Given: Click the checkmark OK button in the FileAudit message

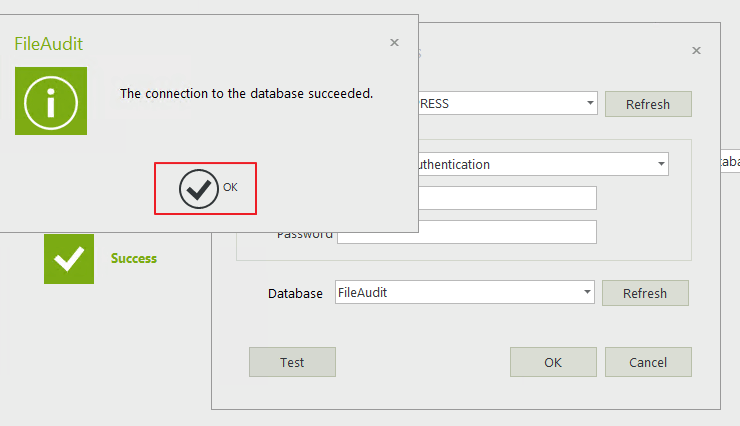Looking at the screenshot, I should (206, 188).
